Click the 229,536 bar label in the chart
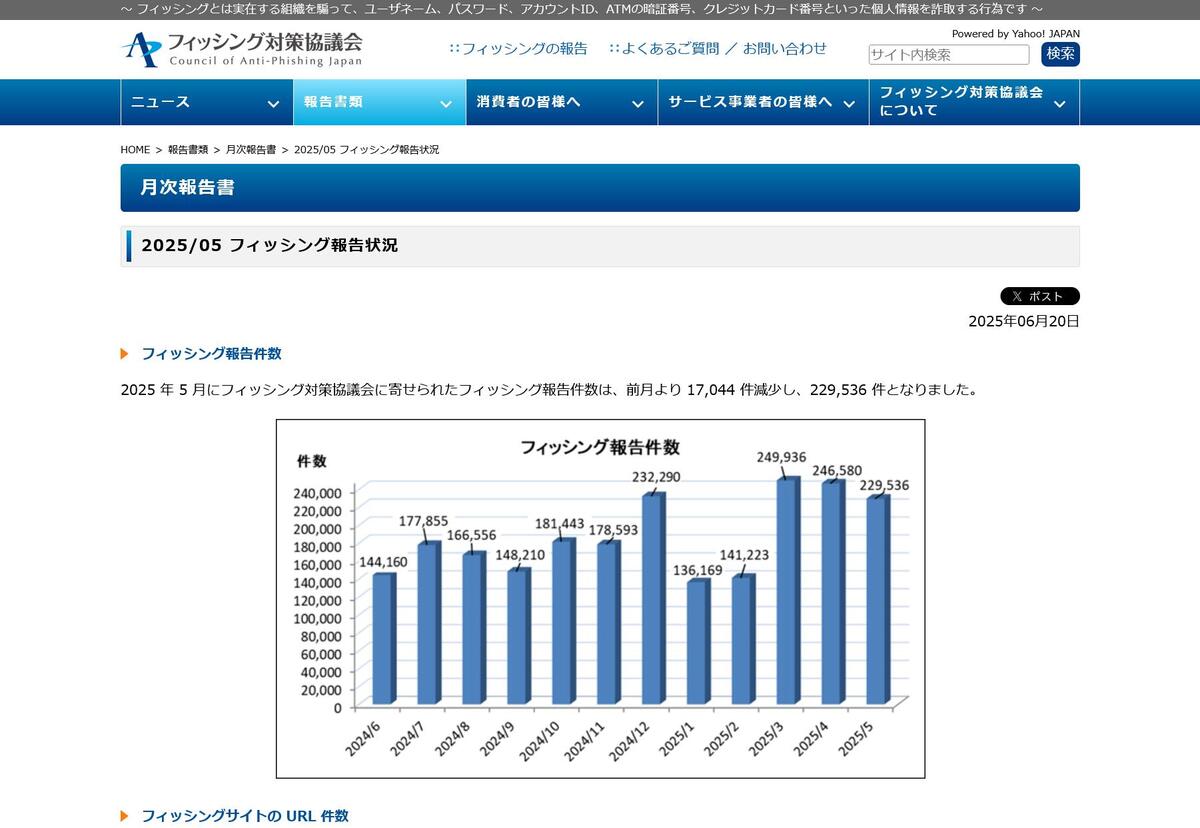This screenshot has width=1200, height=828. (884, 486)
